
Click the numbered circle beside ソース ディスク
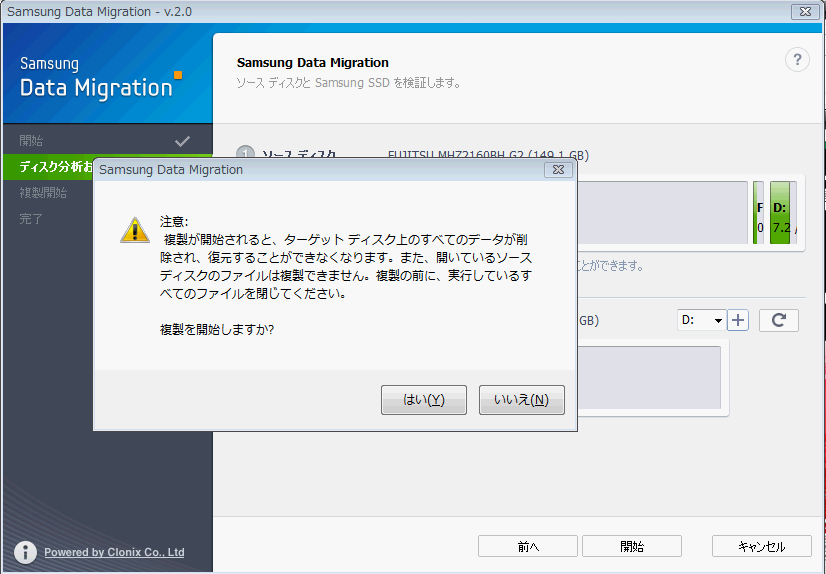(245, 155)
